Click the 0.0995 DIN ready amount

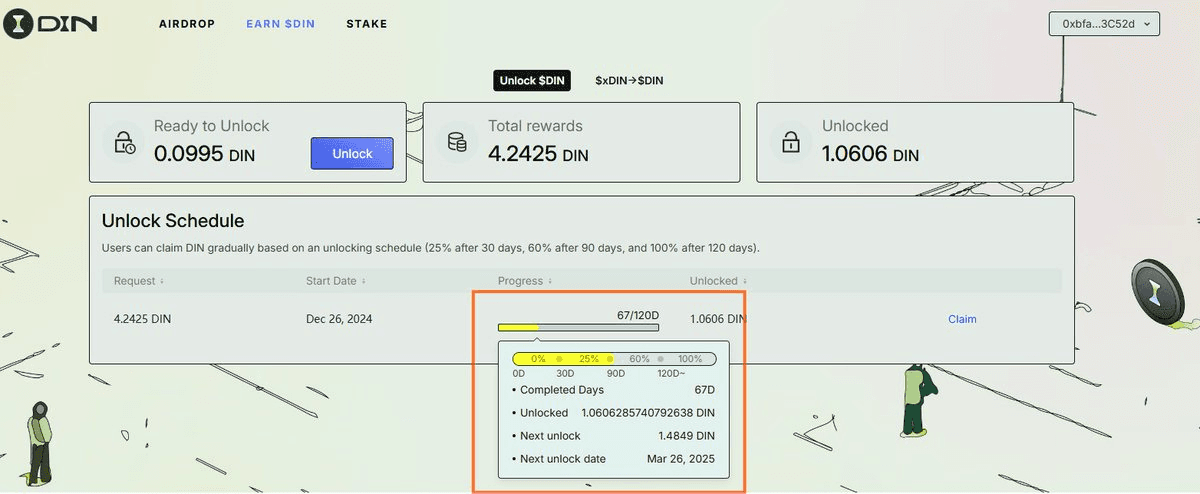(x=205, y=155)
